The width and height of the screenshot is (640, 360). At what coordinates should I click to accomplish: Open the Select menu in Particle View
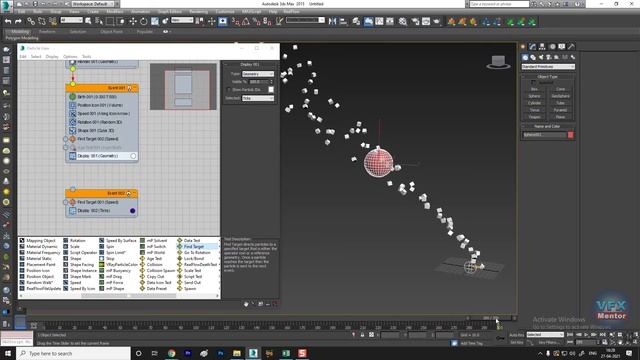coord(36,57)
